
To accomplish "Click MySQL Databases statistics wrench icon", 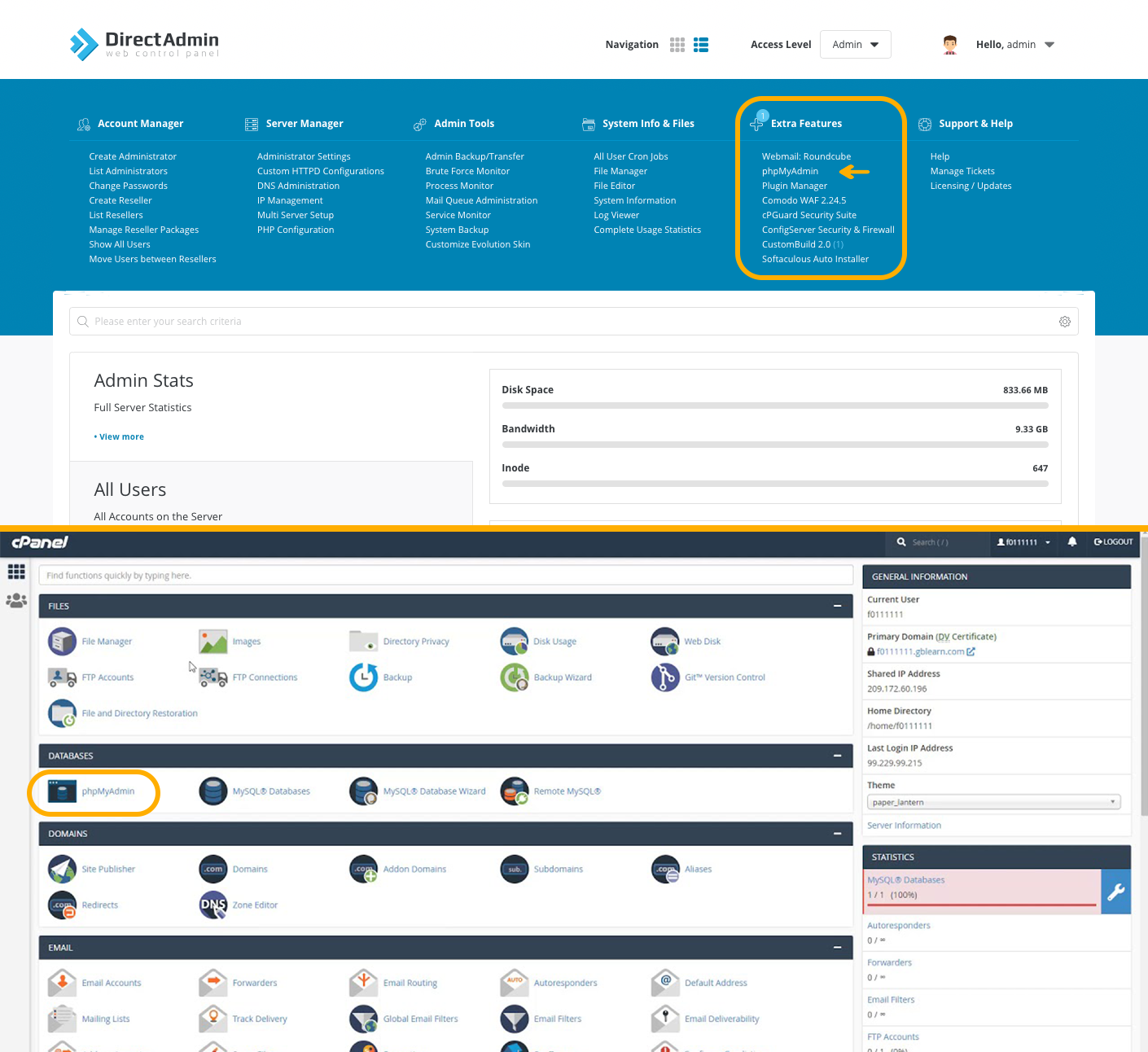I will 1115,892.
